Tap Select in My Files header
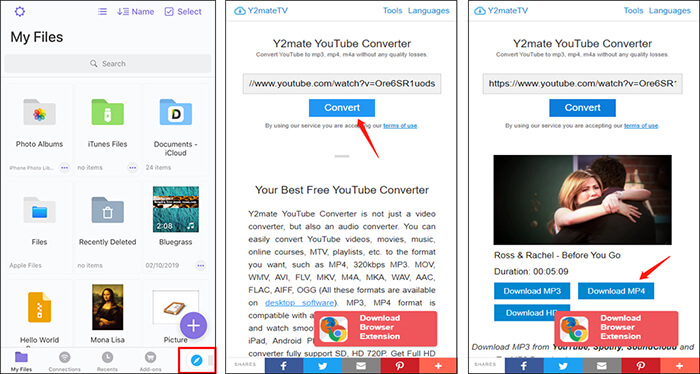Screen dimensions: 700x374 pyautogui.click(x=183, y=12)
